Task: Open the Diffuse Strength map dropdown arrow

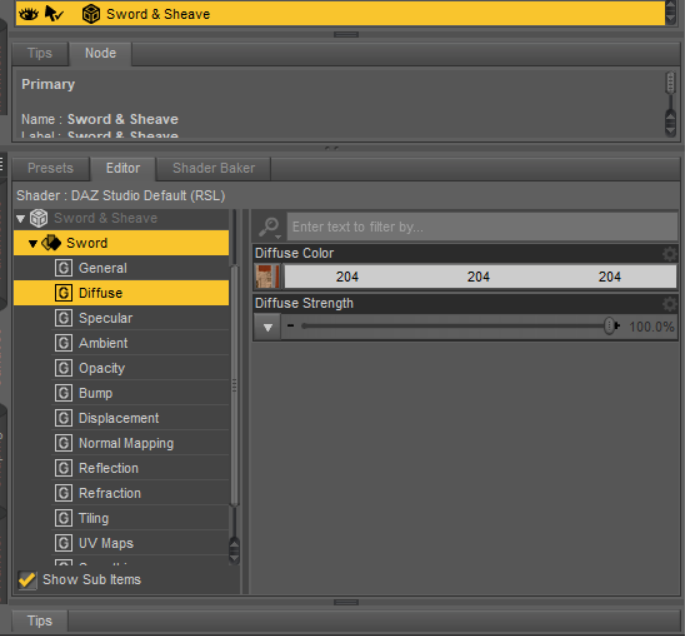Action: point(268,327)
